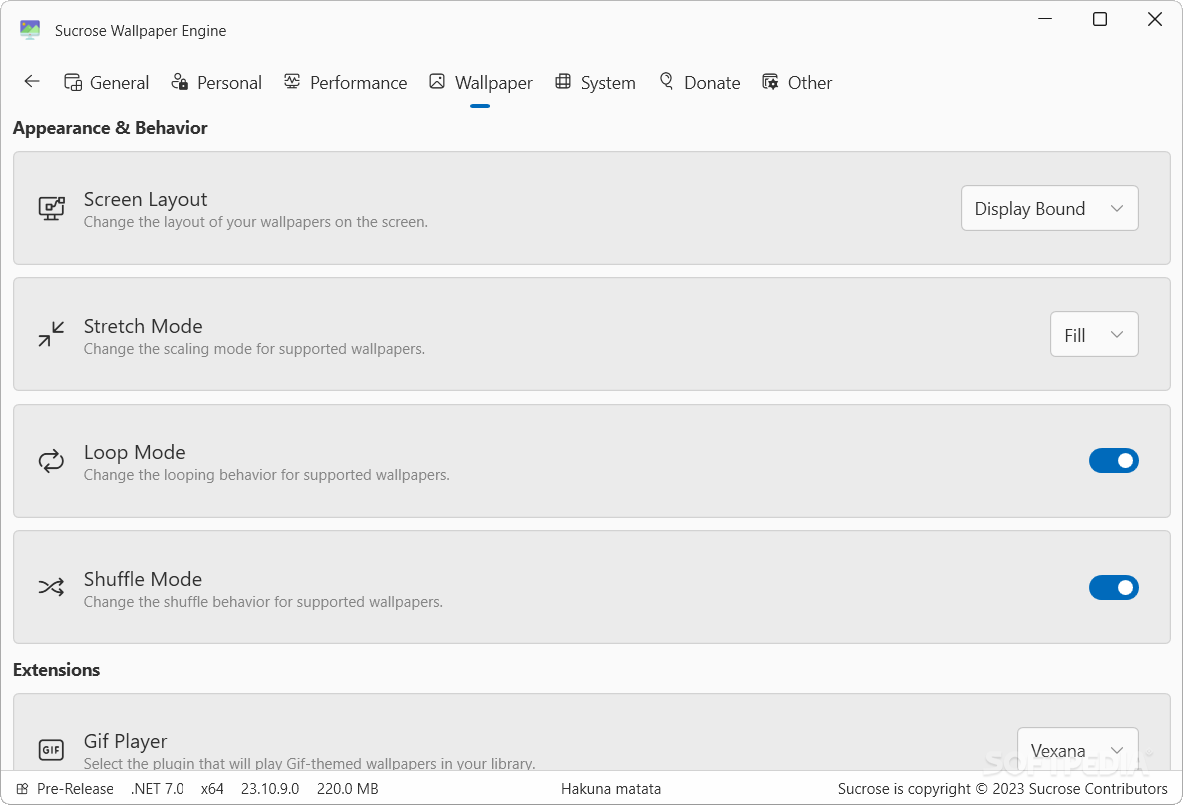Click the x64 architecture text

(212, 788)
